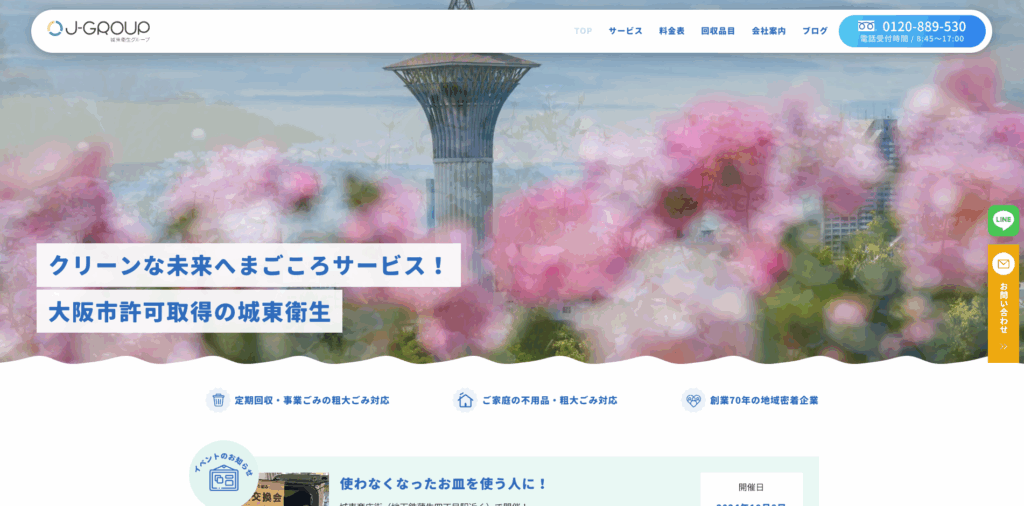This screenshot has width=1024, height=506.
Task: Click the 開催日 event date box
Action: click(x=751, y=489)
